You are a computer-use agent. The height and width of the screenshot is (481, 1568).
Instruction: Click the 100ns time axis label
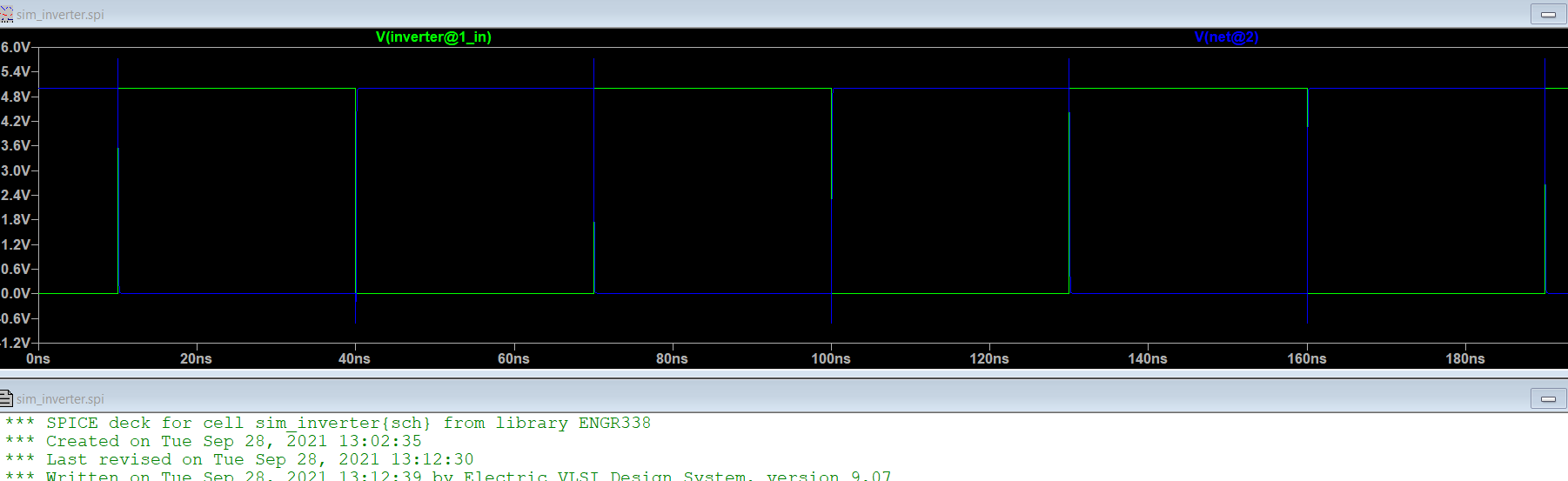tap(831, 358)
